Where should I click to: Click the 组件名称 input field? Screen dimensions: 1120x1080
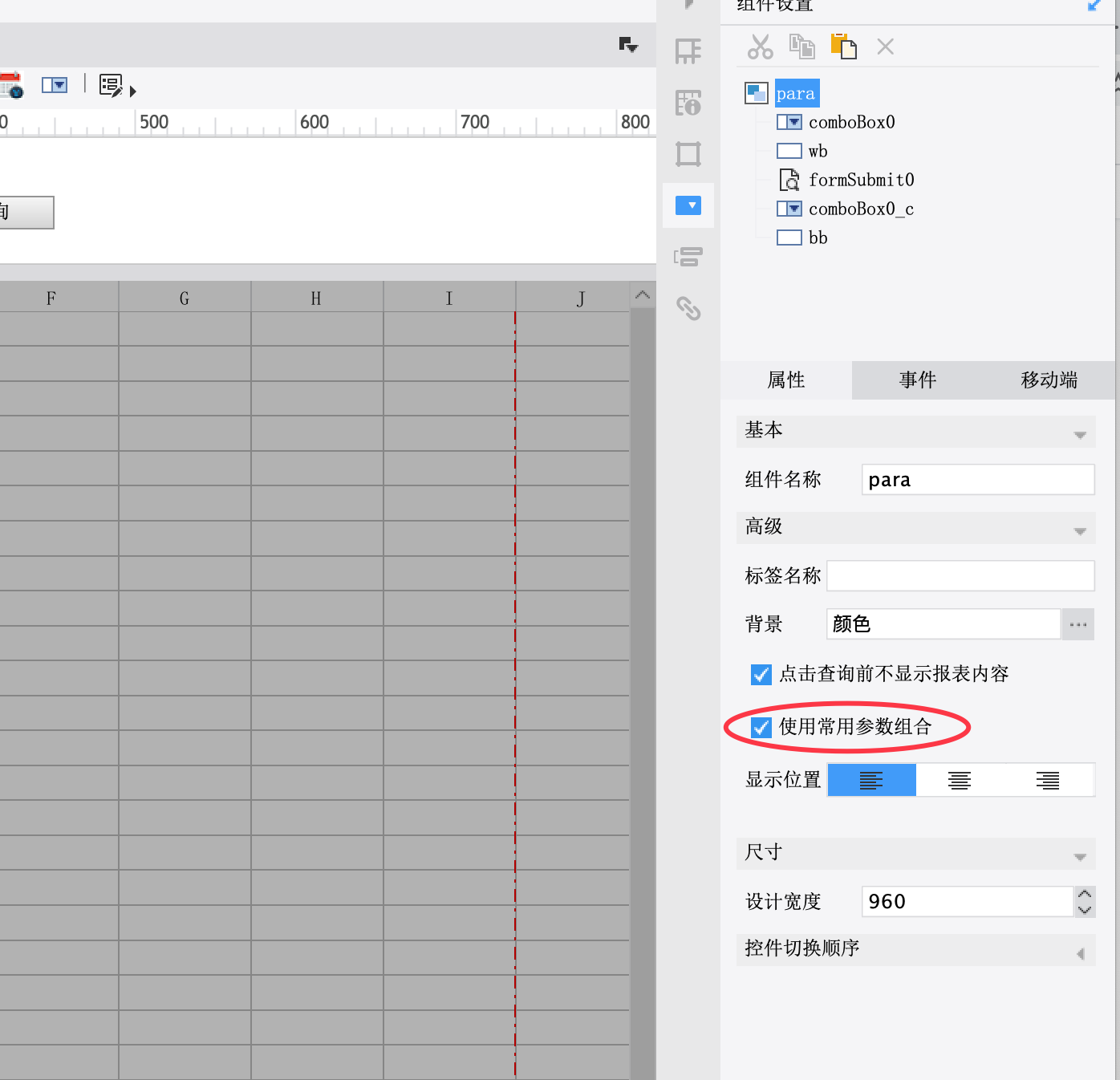[x=978, y=480]
